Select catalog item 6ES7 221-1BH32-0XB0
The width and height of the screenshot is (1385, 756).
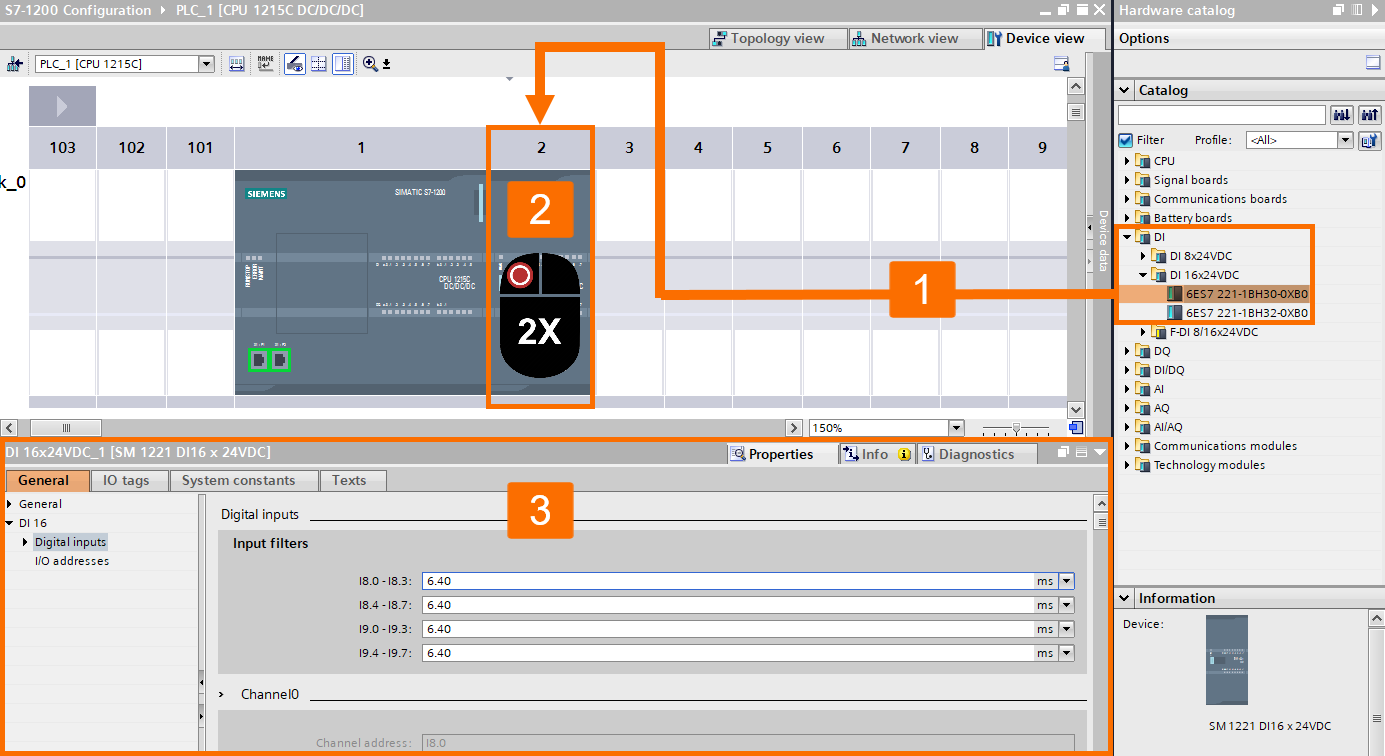1246,313
